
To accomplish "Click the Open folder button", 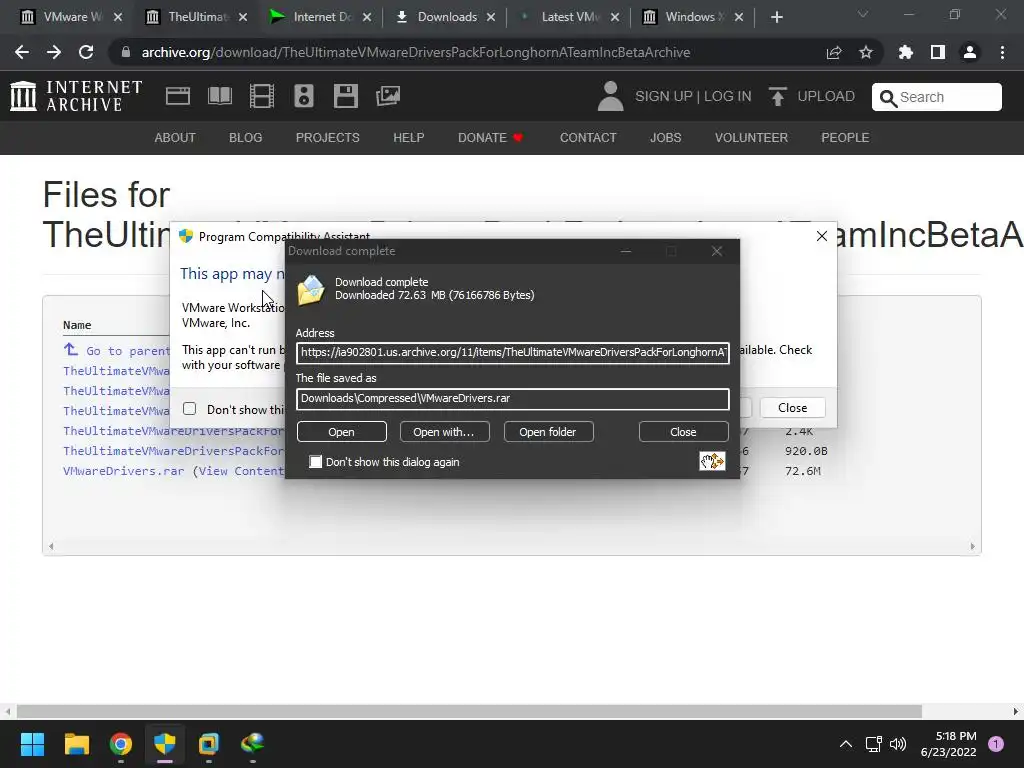I will pos(548,432).
